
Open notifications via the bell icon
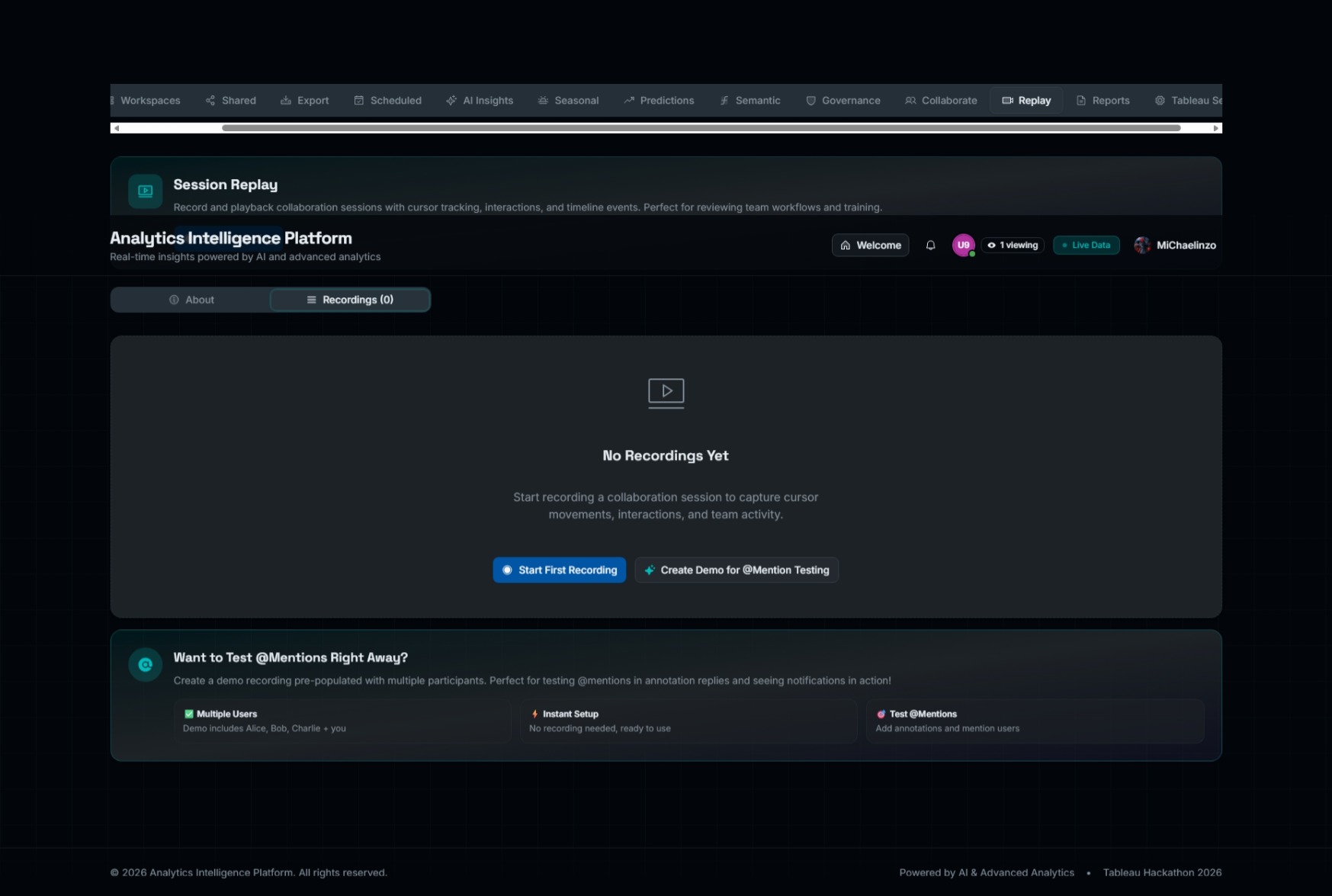(930, 246)
